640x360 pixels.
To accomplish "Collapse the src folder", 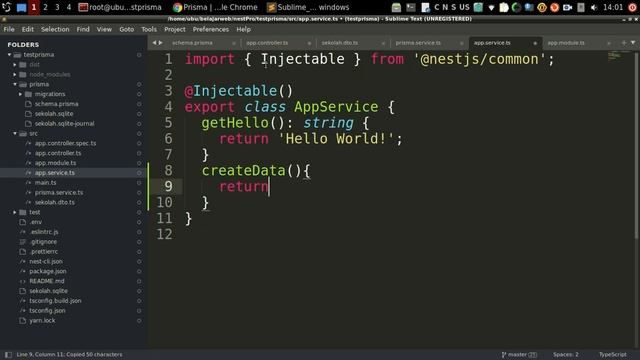I will [15, 133].
